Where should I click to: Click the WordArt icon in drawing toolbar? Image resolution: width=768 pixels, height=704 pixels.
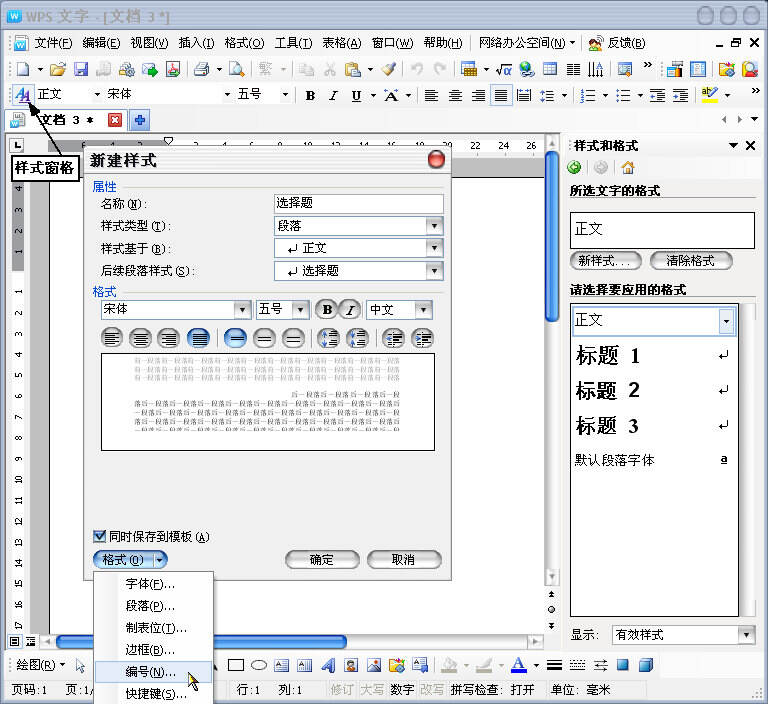click(x=328, y=665)
